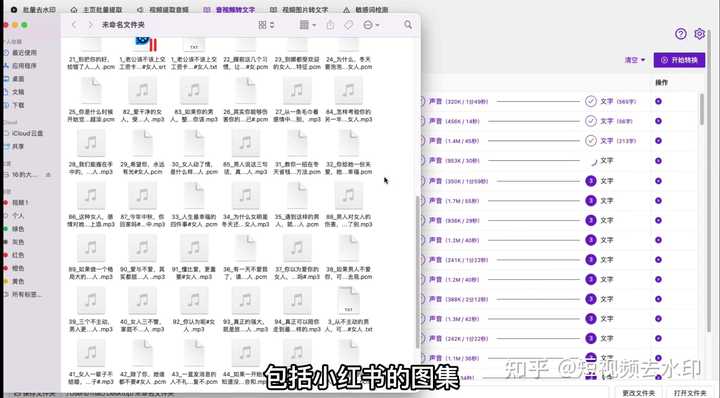Click the completed checkmark of 320K row

pyautogui.click(x=591, y=101)
